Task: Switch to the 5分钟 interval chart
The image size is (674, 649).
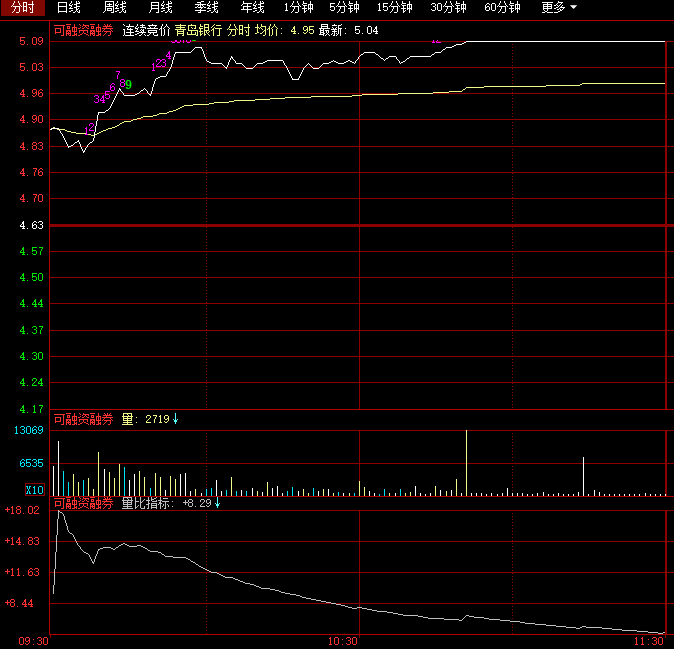Action: pyautogui.click(x=344, y=8)
